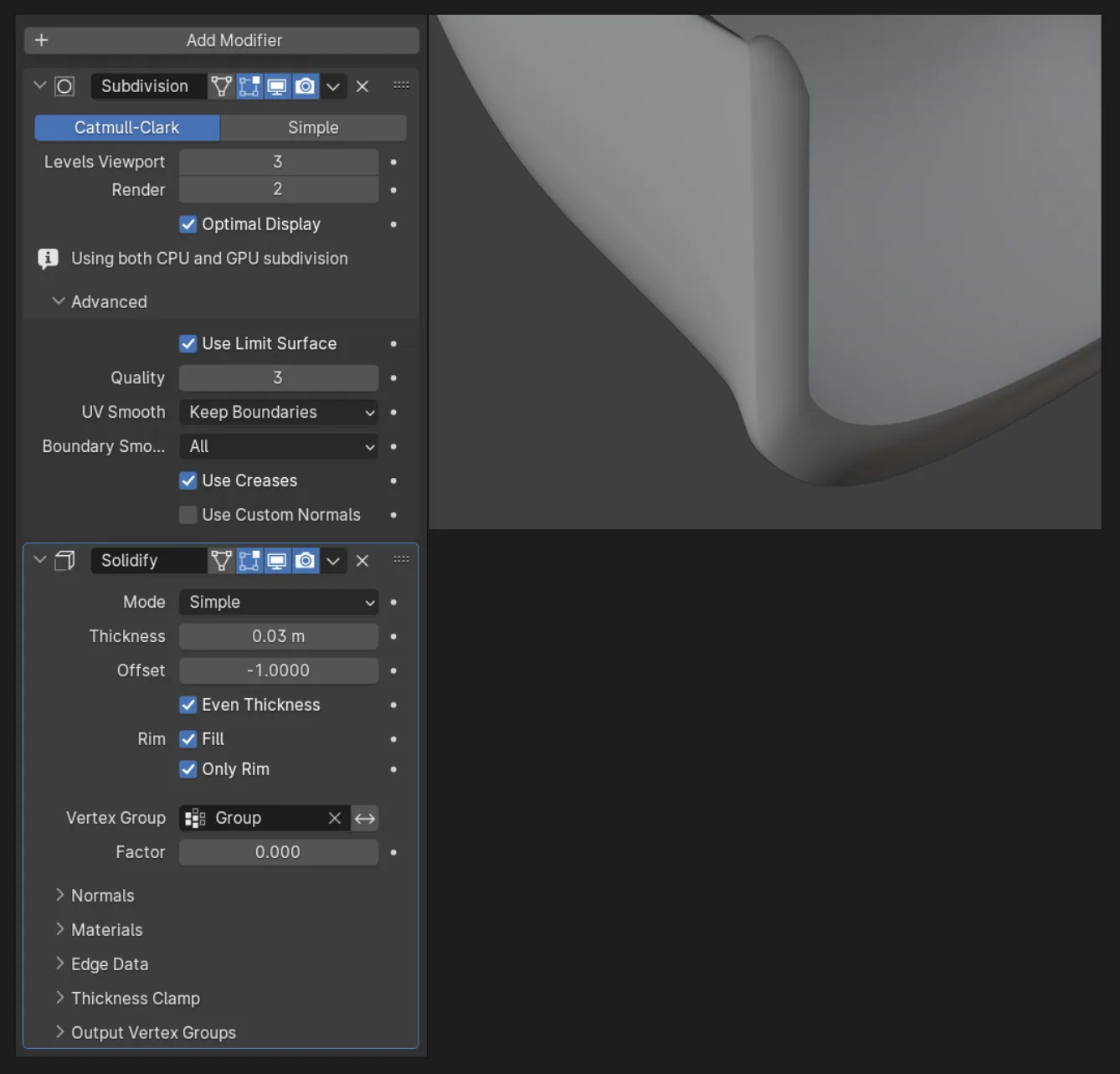Animate the Factor property dot
1120x1074 pixels.
393,852
